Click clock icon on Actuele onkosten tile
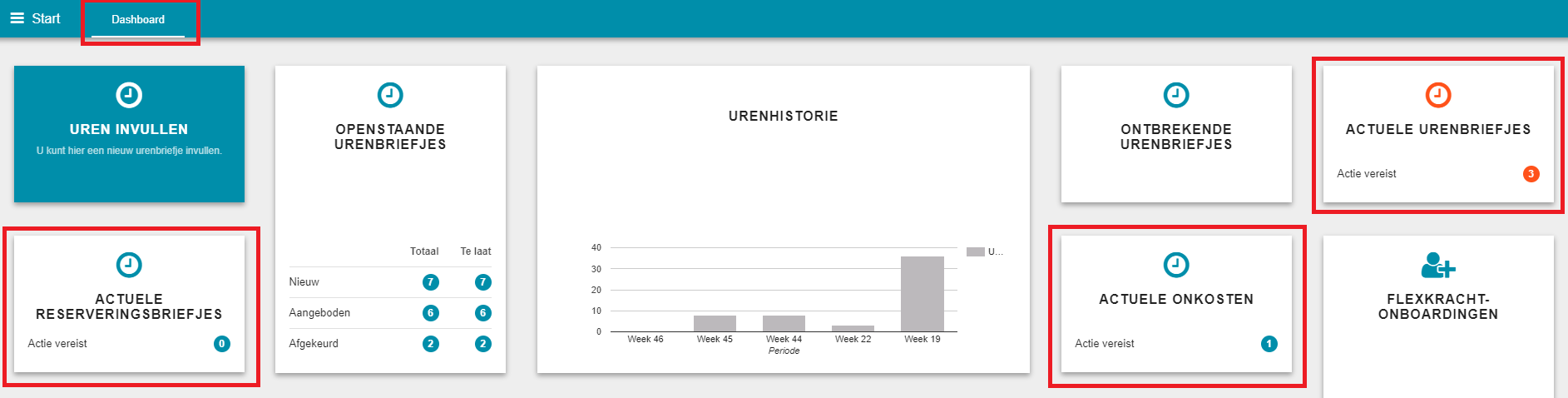The width and height of the screenshot is (1568, 398). (x=1175, y=265)
